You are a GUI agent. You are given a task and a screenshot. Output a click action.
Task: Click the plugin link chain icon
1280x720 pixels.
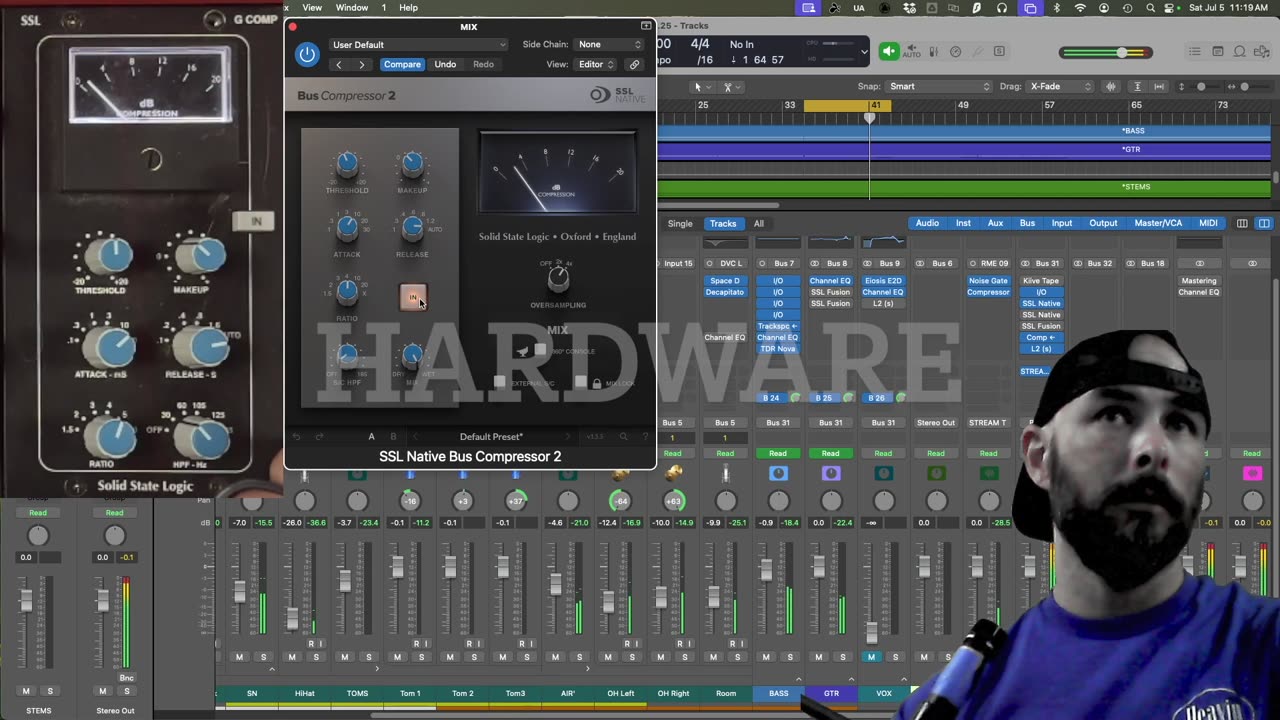click(x=634, y=64)
